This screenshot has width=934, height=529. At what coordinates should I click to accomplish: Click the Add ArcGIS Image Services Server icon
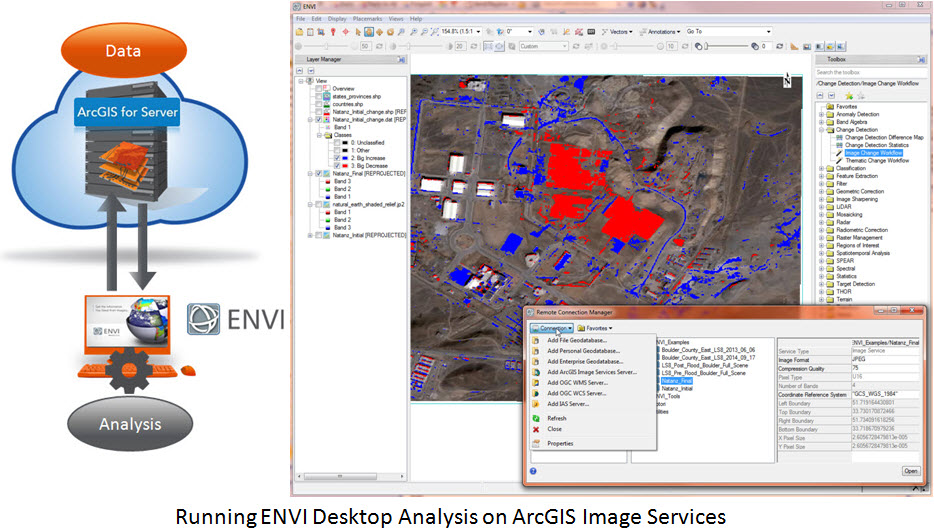[x=537, y=371]
